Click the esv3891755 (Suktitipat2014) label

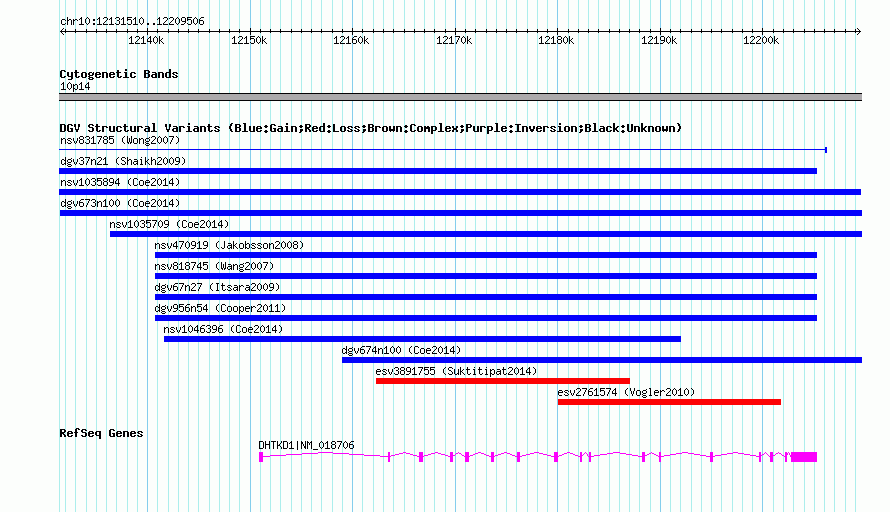[x=456, y=371]
